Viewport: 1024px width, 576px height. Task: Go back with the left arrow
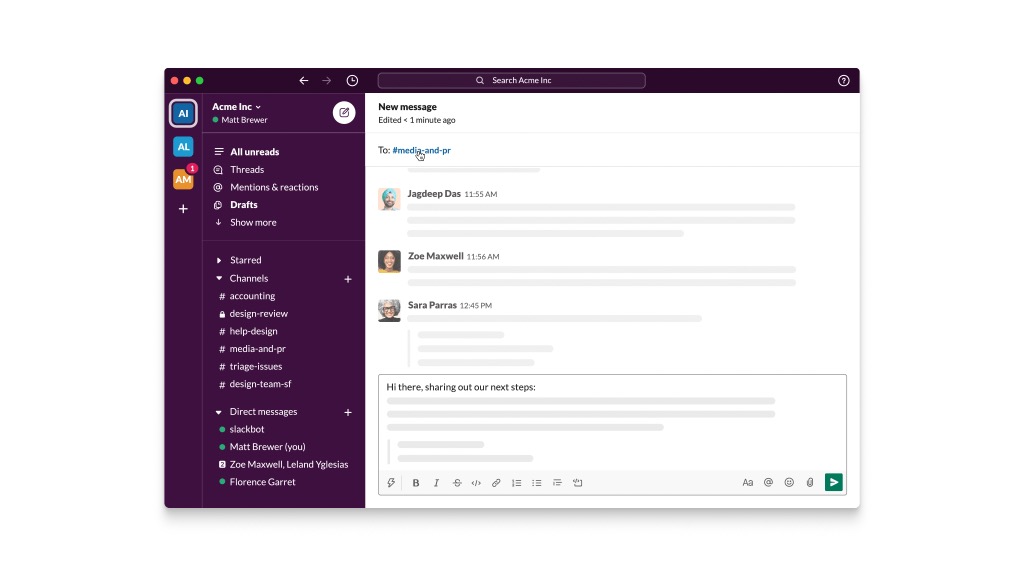[x=304, y=80]
